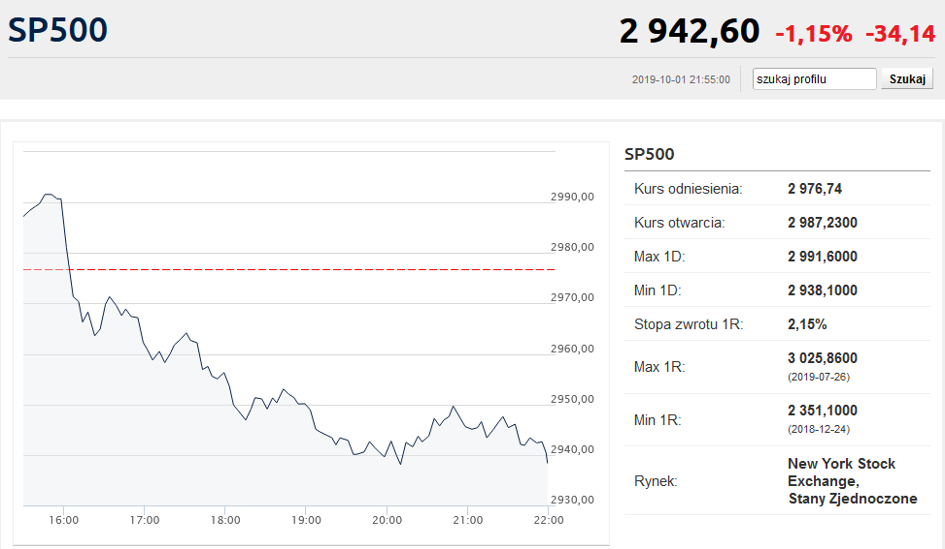Viewport: 945px width, 549px height.
Task: Click the 2970,00 chart axis label
Action: [572, 297]
